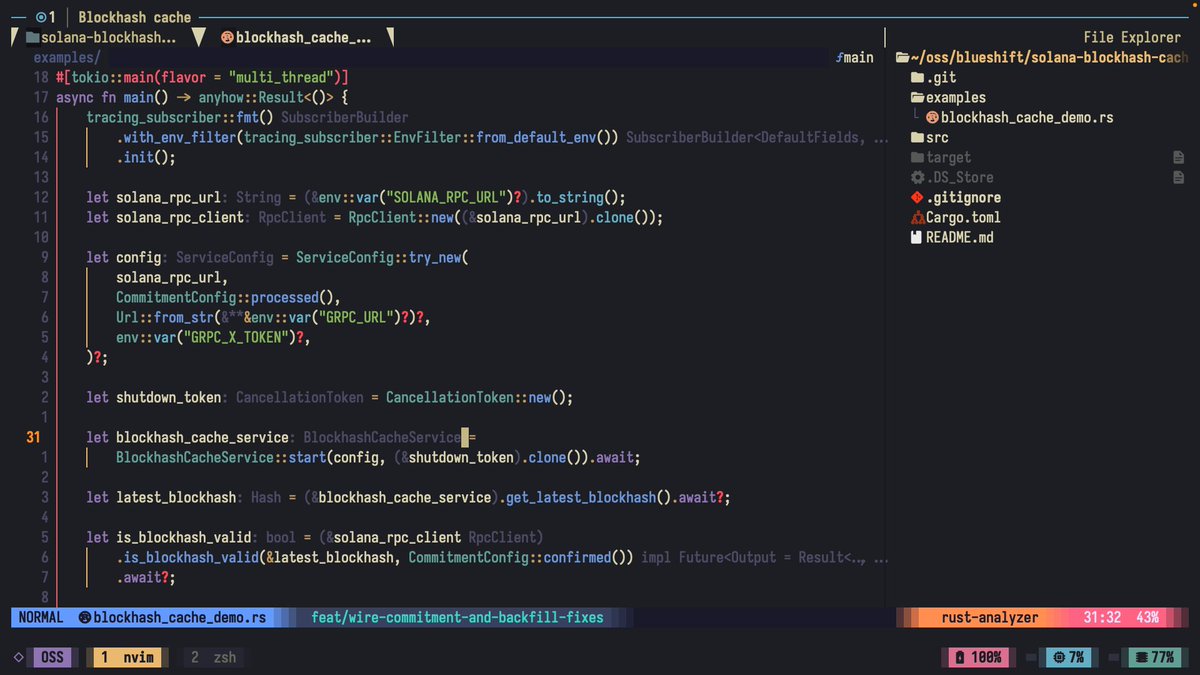This screenshot has height=675, width=1200.
Task: Click the 31:32 cursor position indicator
Action: pos(1102,618)
